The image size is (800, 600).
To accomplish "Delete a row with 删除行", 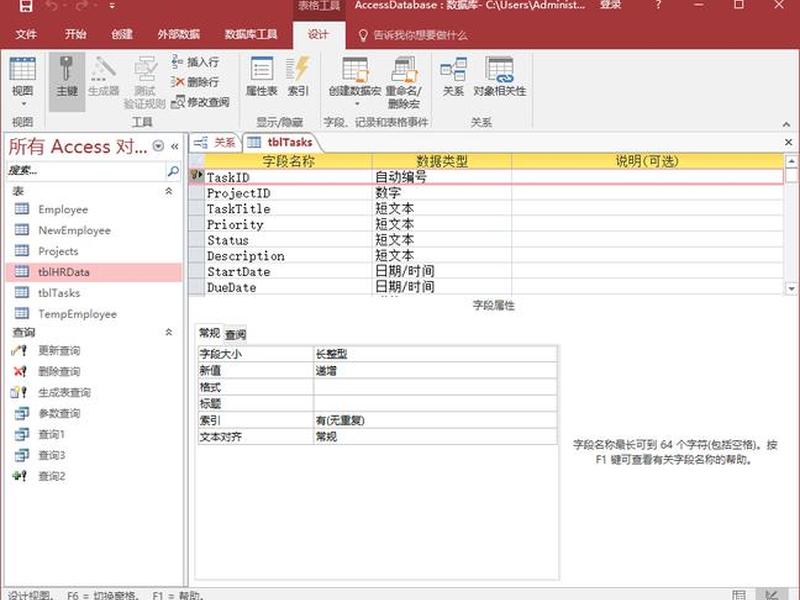I will coord(195,82).
